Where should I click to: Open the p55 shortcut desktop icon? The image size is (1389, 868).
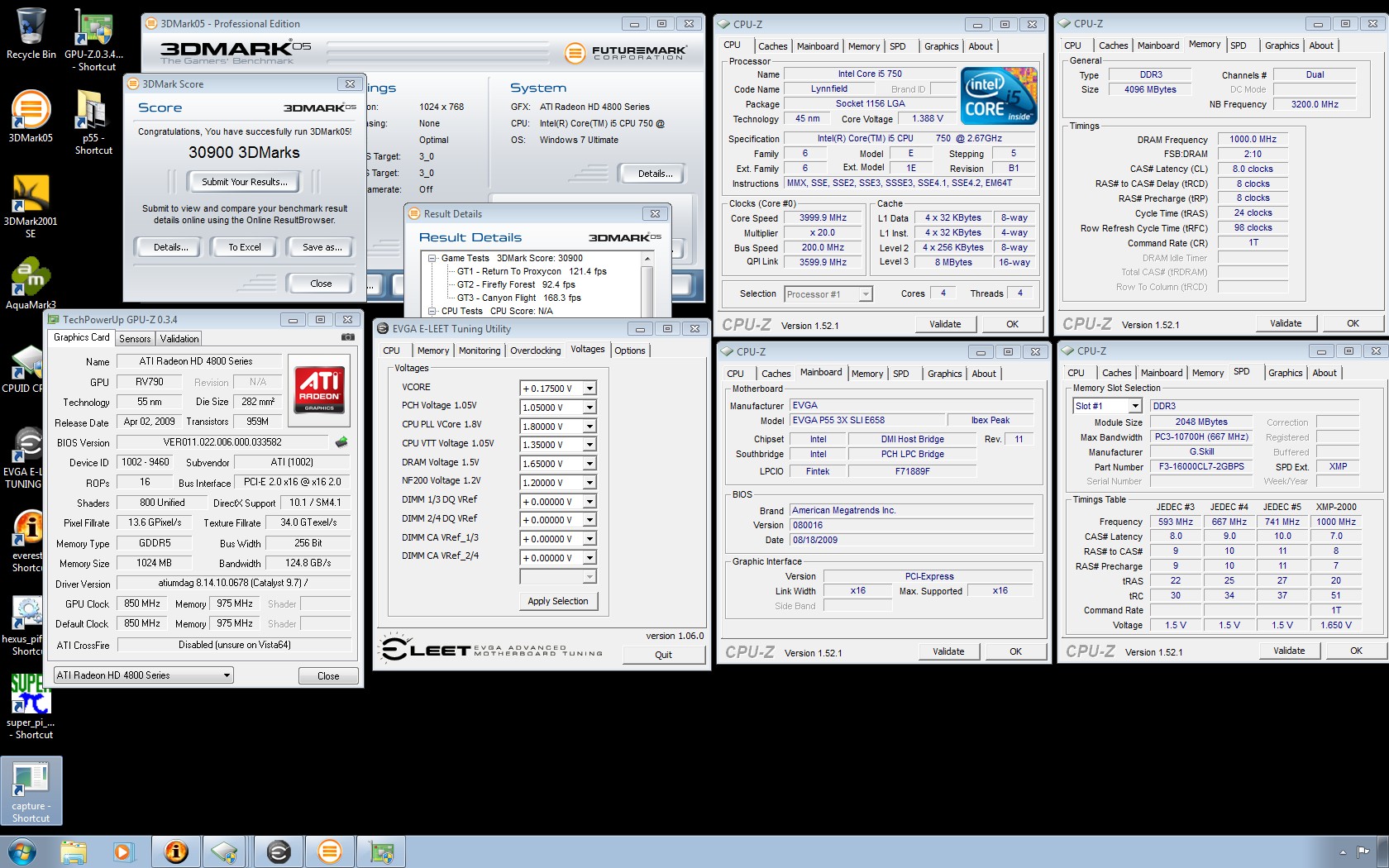pos(93,122)
